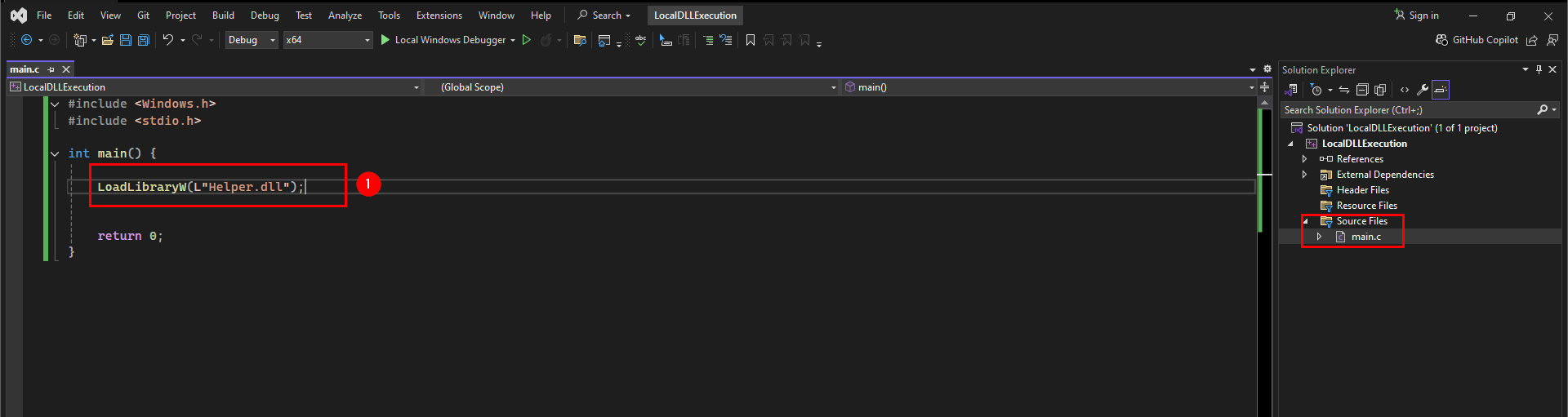
Task: Select Resource Files in Solution Explorer
Action: 1366,206
